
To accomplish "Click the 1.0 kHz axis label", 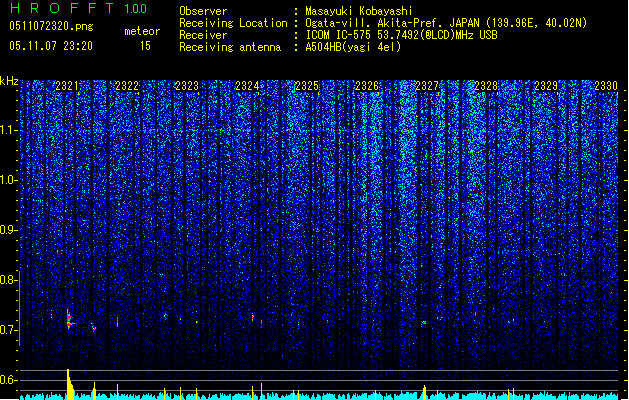I will [9, 180].
